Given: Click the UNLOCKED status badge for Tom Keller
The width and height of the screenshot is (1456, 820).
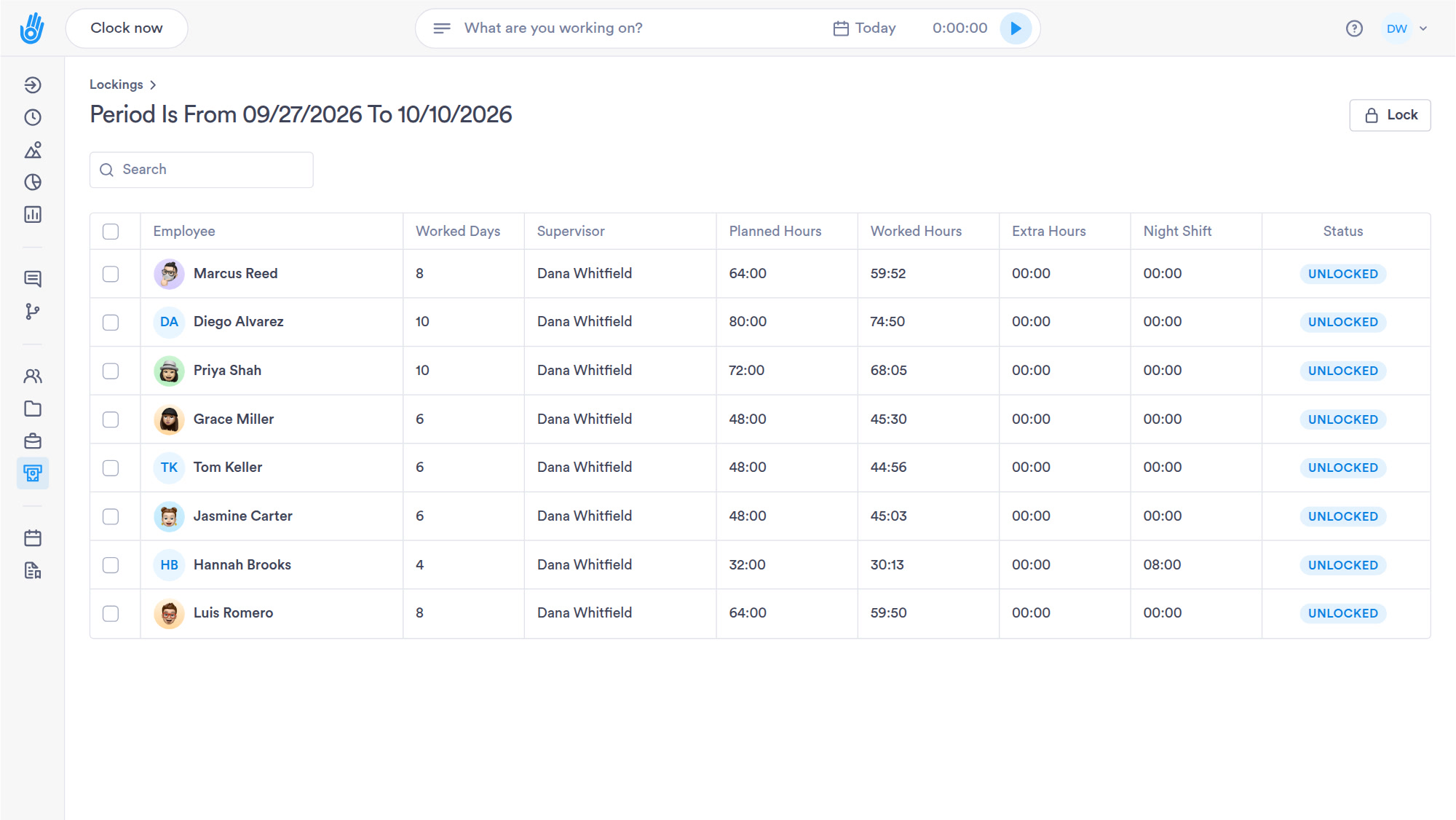Looking at the screenshot, I should coord(1343,468).
